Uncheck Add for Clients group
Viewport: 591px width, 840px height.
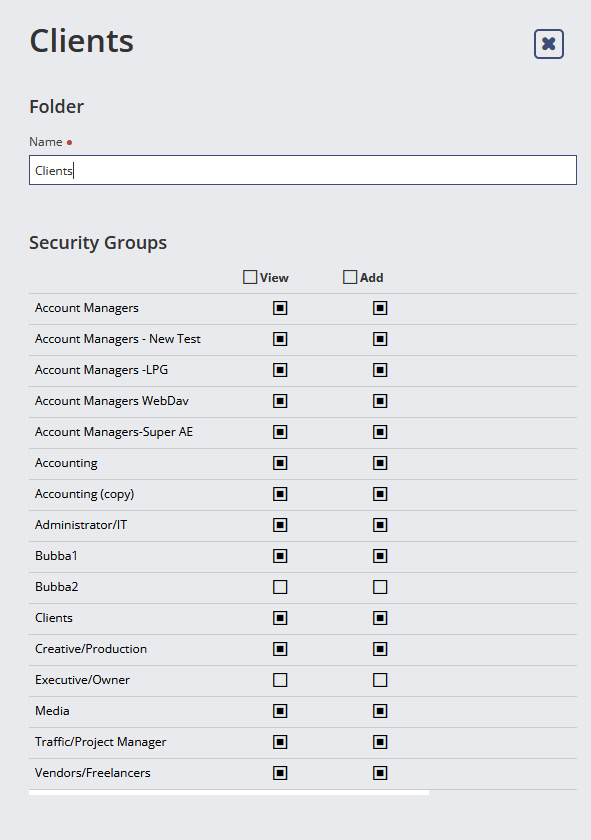(380, 618)
